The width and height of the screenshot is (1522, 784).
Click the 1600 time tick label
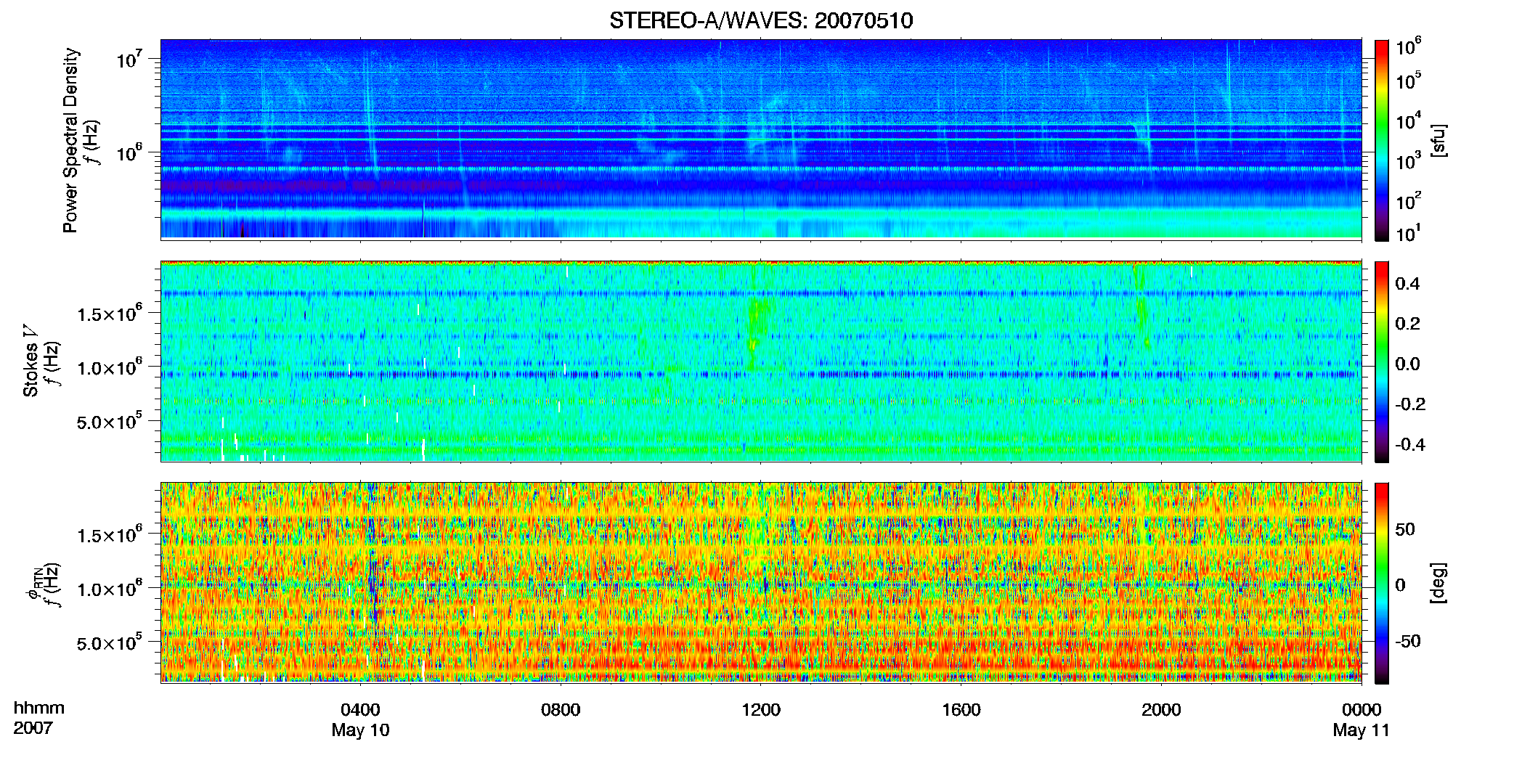click(x=961, y=710)
